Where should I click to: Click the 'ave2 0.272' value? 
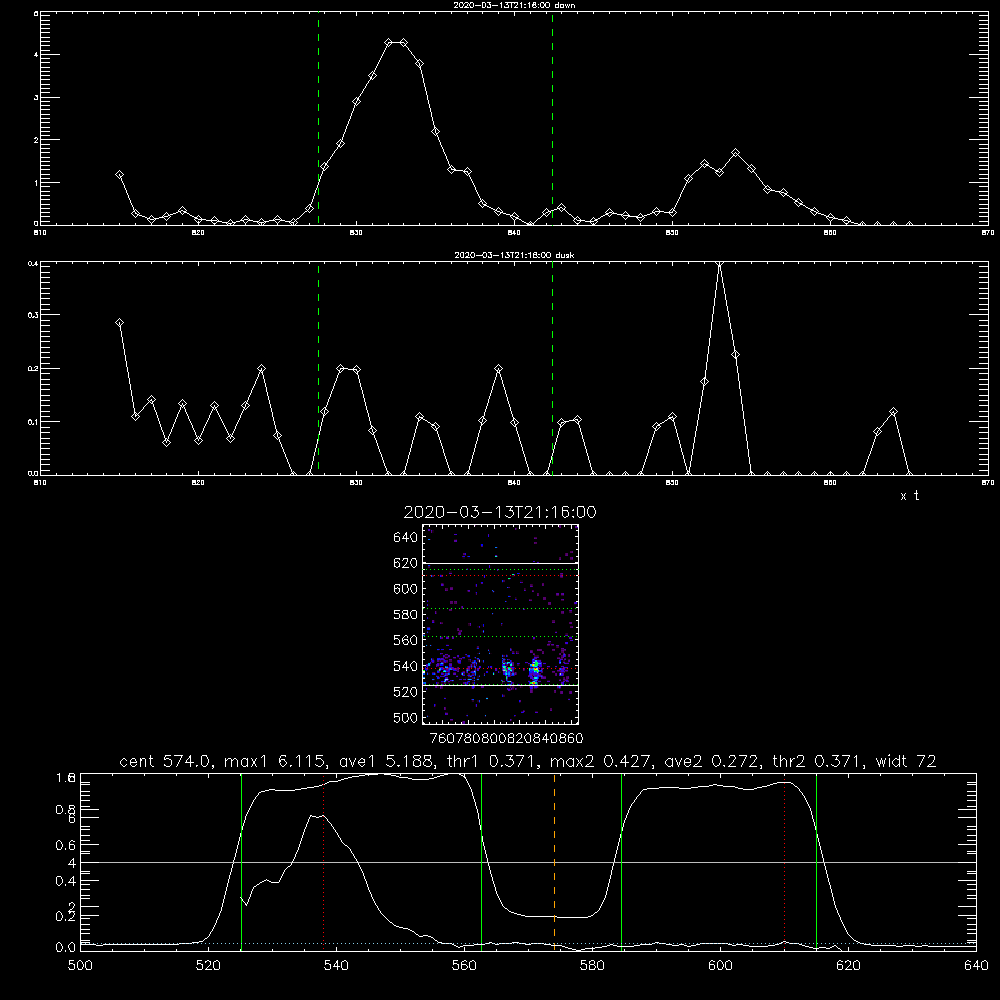711,761
